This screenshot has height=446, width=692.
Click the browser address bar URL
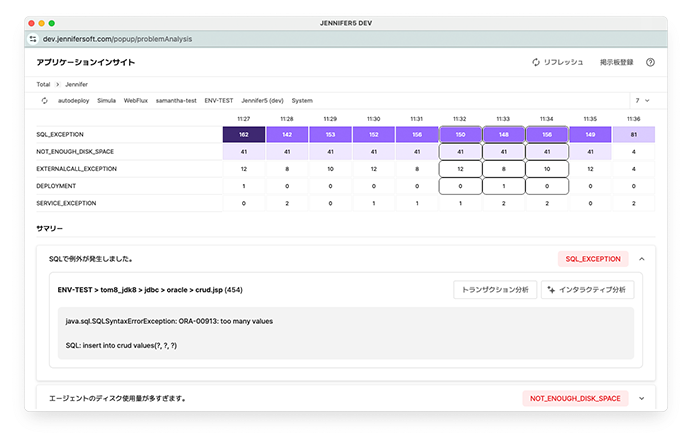118,39
